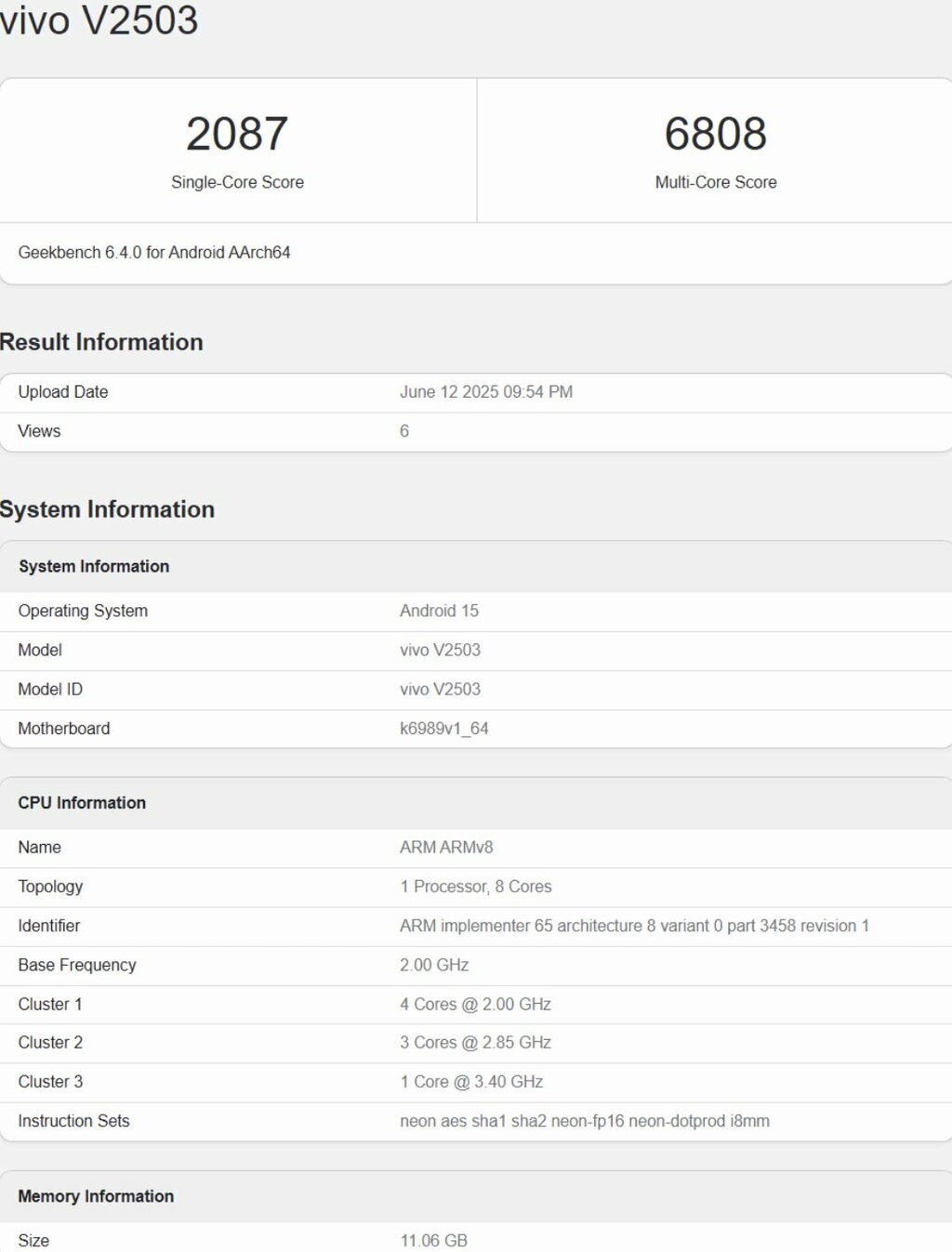Select "4 Cores @ 2.00 GHz" value
Image resolution: width=952 pixels, height=1252 pixels.
coord(475,1004)
